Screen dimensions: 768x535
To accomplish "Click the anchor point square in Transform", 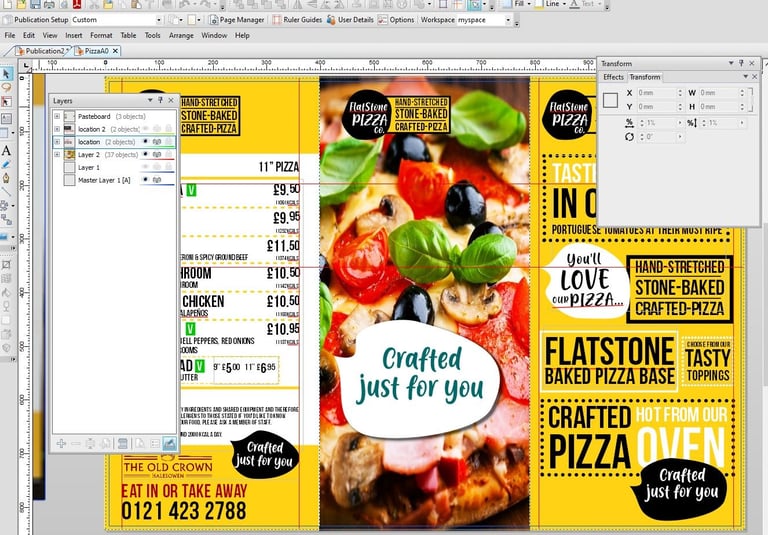I will click(610, 100).
